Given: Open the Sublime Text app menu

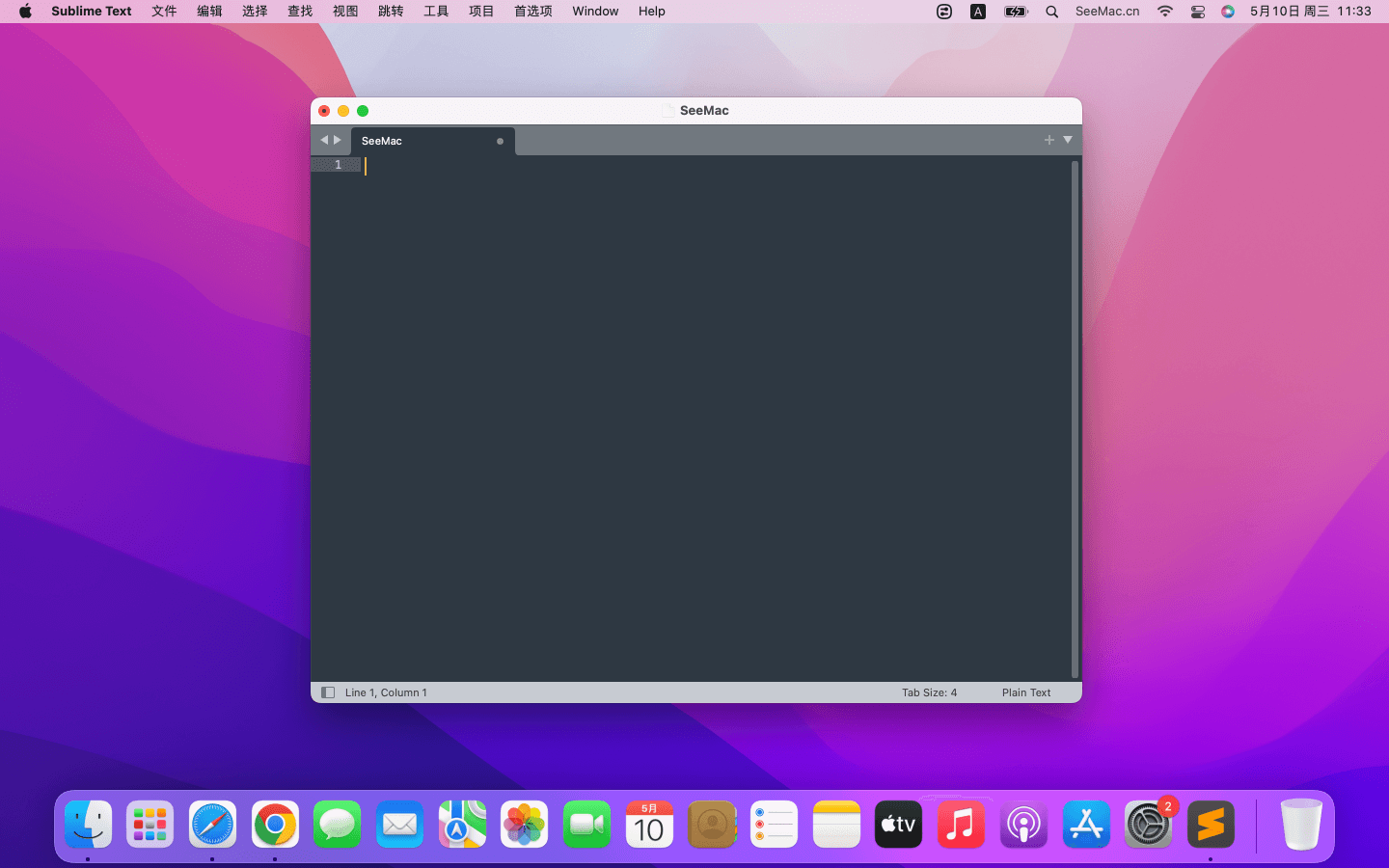Looking at the screenshot, I should tap(92, 12).
